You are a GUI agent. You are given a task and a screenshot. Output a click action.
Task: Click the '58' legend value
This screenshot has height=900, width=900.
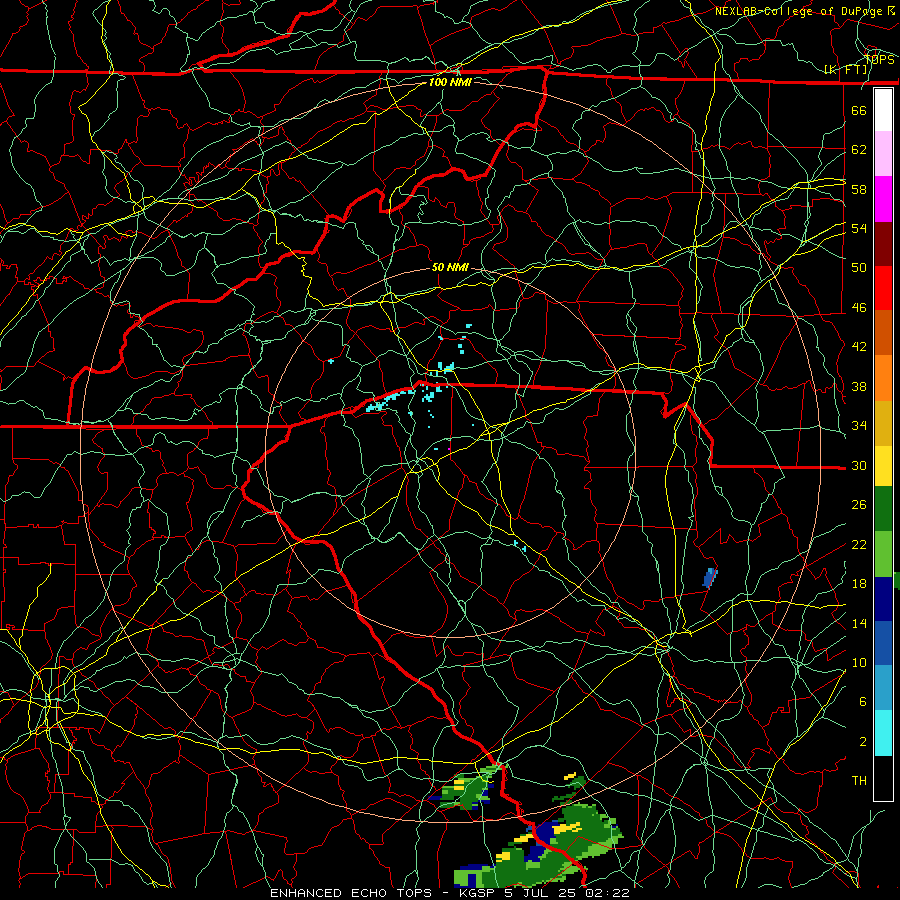pos(859,189)
